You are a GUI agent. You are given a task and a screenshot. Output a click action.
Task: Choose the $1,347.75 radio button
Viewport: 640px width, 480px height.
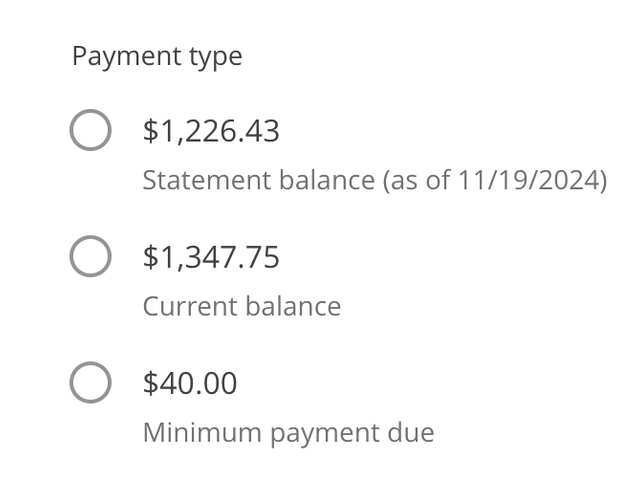point(90,258)
